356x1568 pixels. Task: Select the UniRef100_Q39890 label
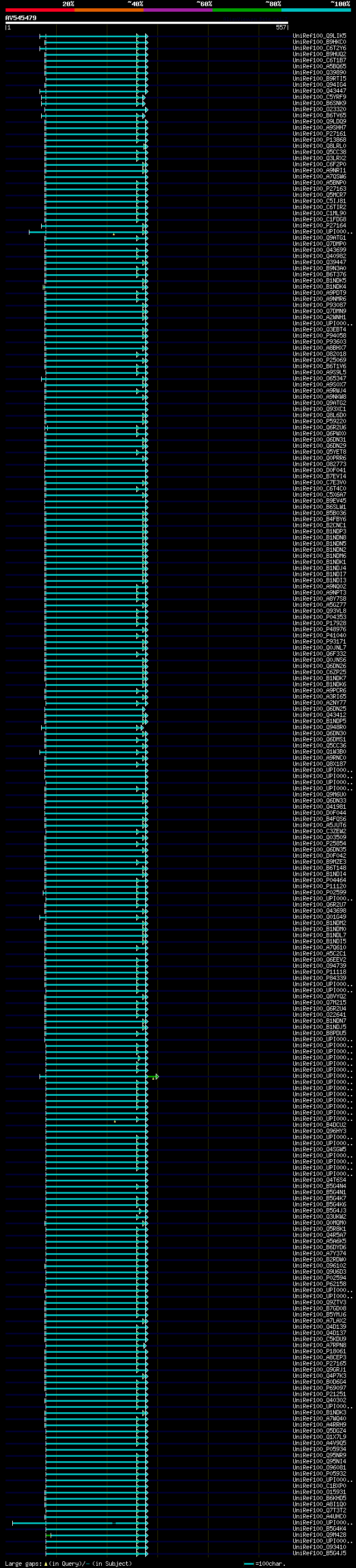pos(319,72)
